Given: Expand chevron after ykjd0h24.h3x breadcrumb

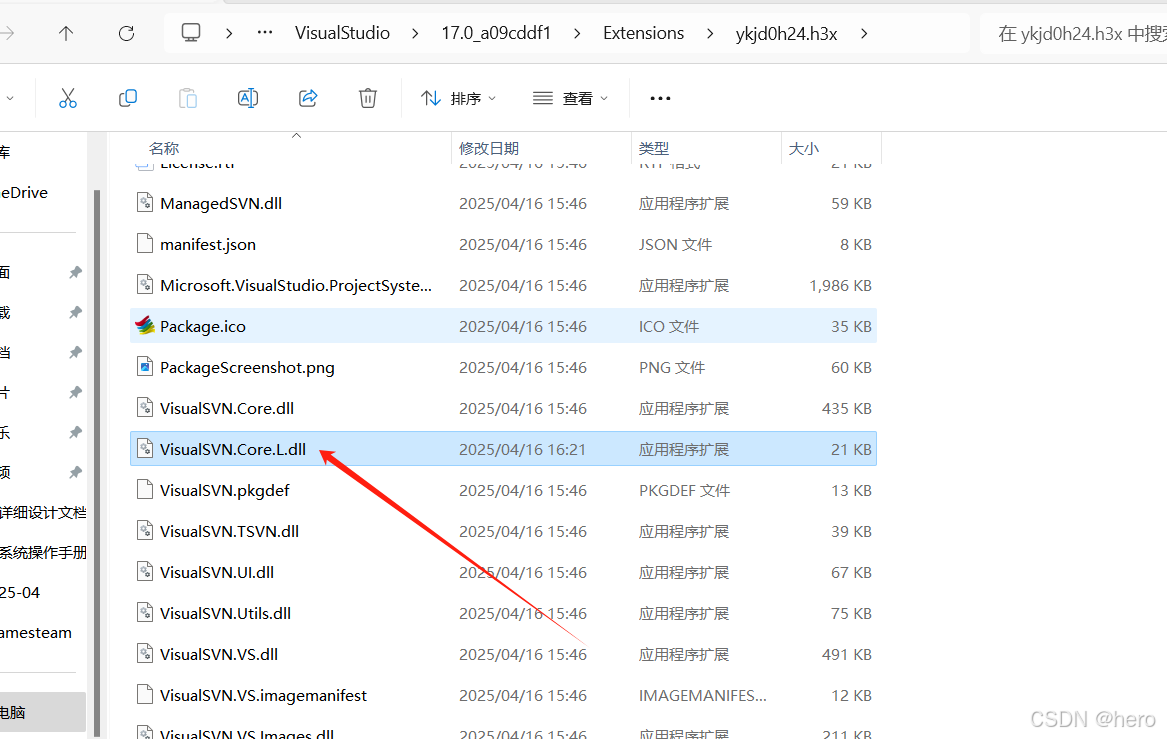Looking at the screenshot, I should point(863,33).
